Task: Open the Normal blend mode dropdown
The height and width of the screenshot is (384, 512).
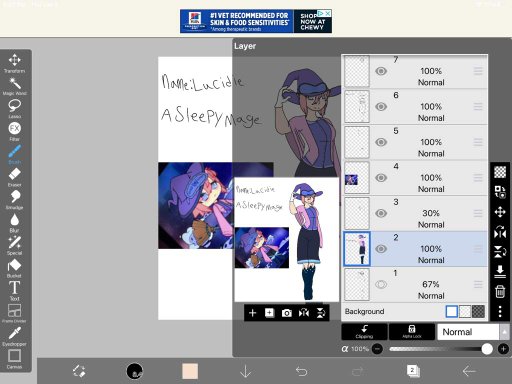Action: tap(473, 332)
